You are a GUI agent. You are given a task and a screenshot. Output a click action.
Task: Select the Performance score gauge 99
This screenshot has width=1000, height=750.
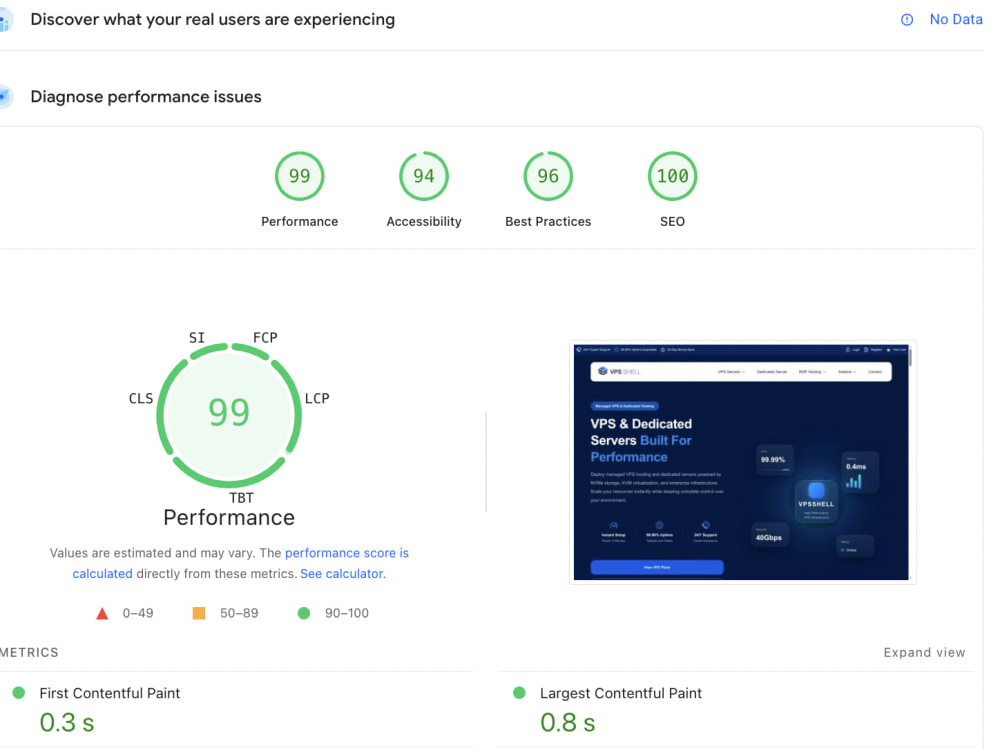click(299, 176)
